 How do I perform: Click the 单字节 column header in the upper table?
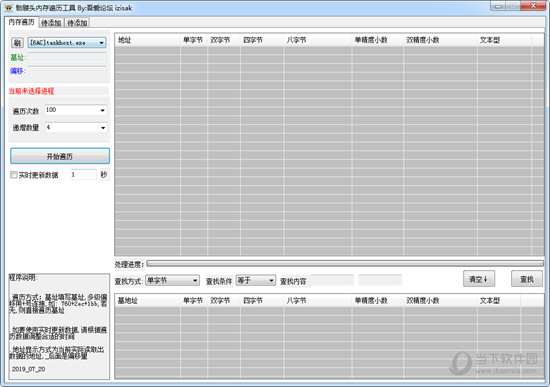tap(194, 40)
